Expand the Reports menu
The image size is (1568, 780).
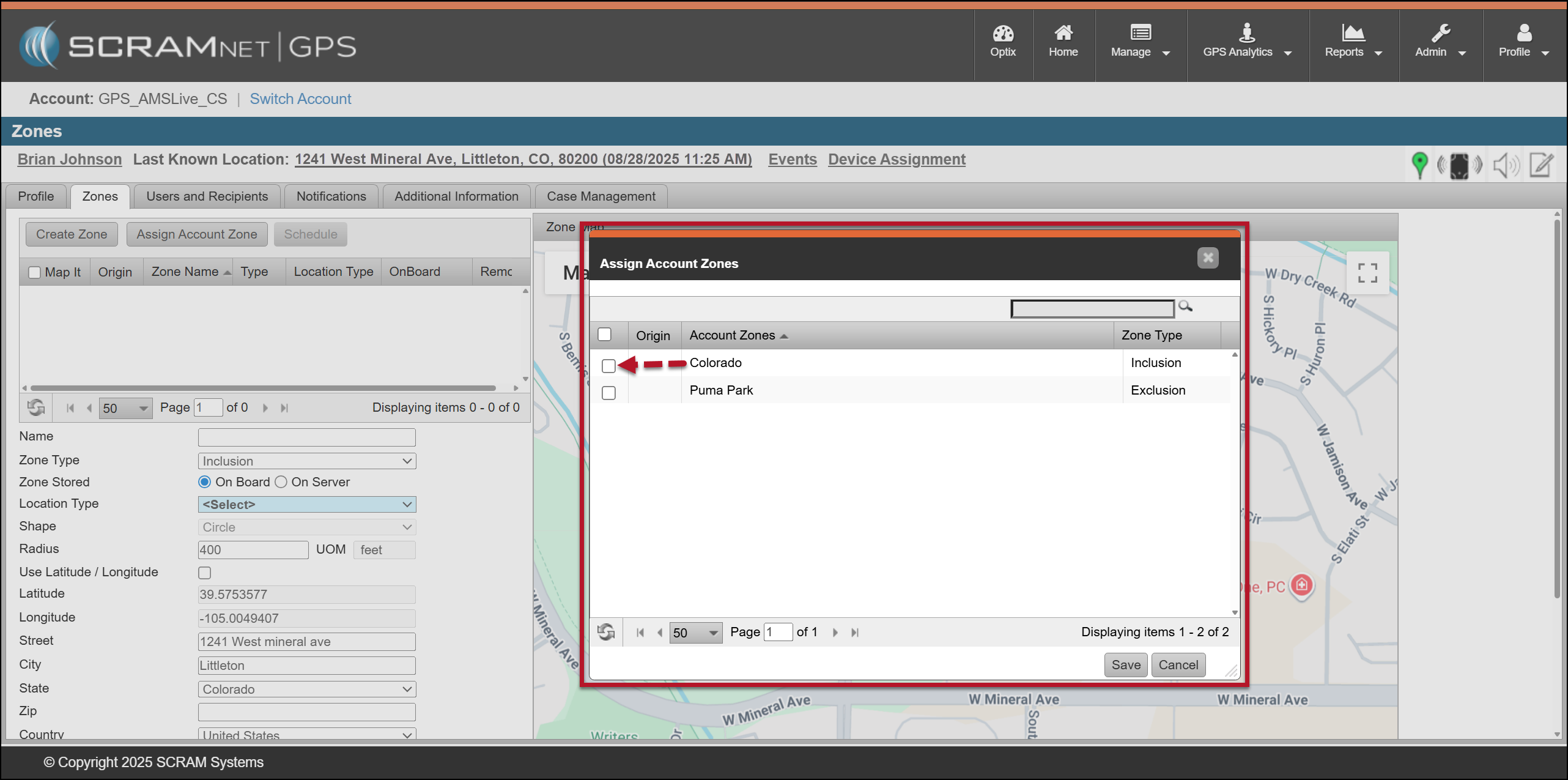click(1353, 42)
